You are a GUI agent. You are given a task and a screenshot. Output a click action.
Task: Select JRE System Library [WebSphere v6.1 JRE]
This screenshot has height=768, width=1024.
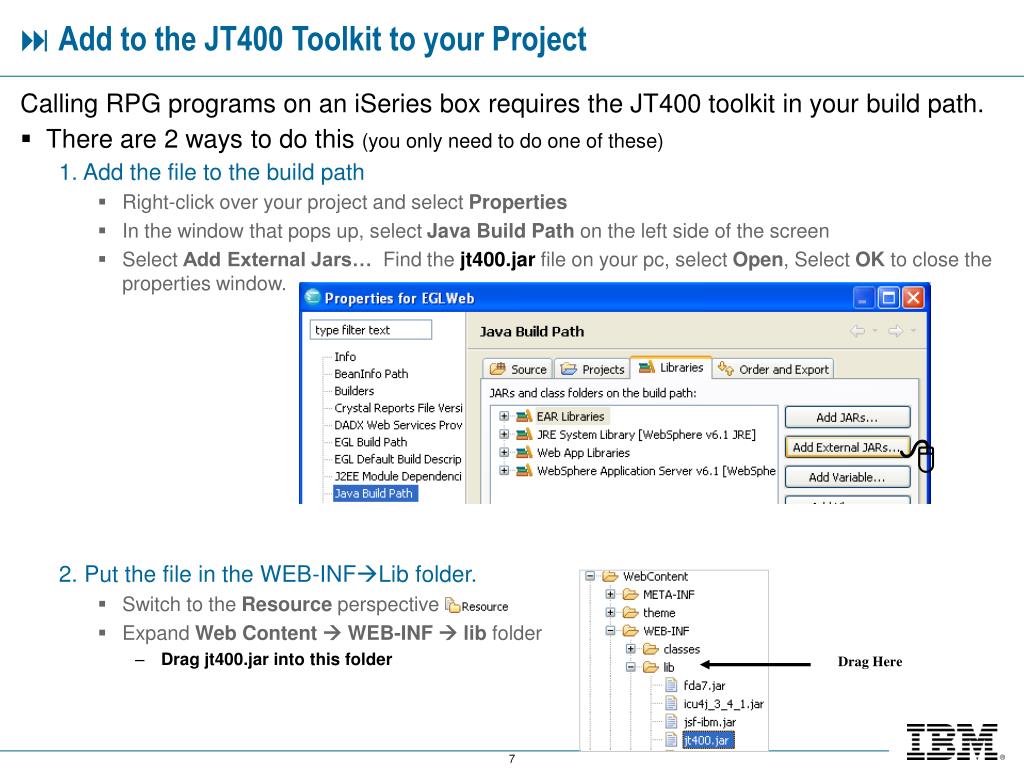(646, 434)
